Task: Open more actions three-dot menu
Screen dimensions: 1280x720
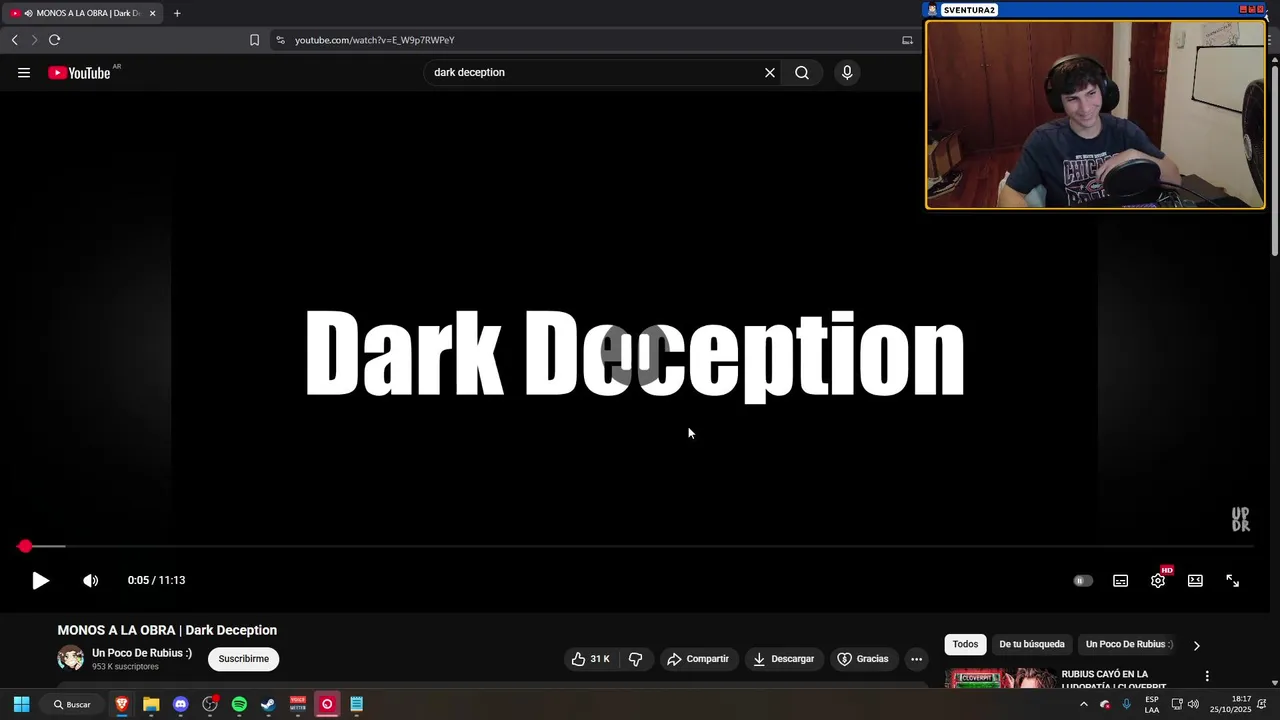Action: pos(916,659)
